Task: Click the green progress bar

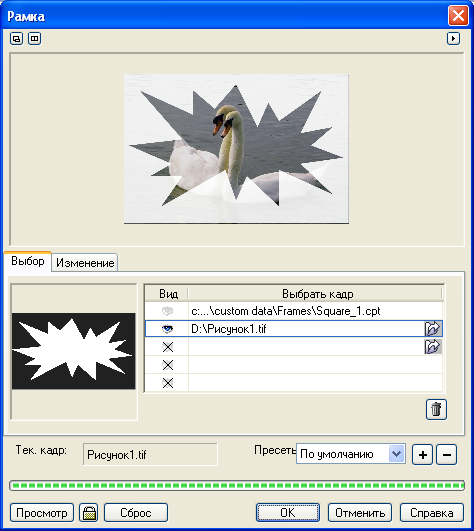Action: 237,486
